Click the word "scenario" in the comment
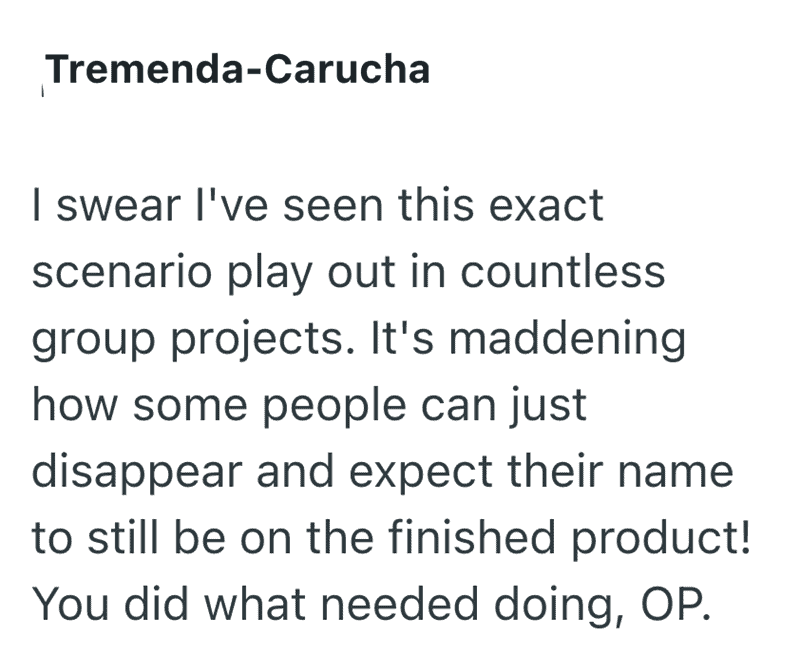The width and height of the screenshot is (800, 656). [122, 272]
